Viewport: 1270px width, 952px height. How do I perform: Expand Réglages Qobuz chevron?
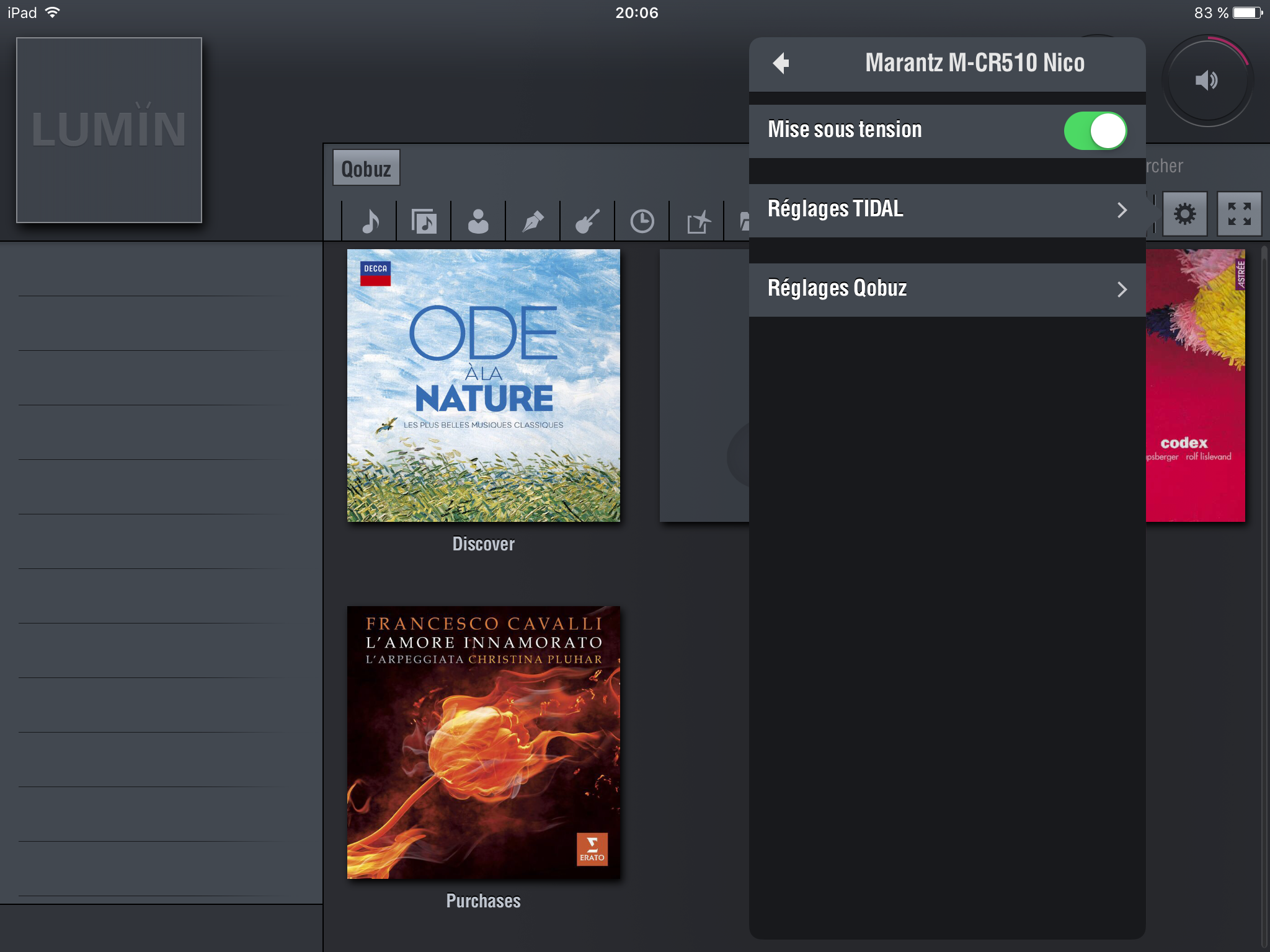[1121, 289]
